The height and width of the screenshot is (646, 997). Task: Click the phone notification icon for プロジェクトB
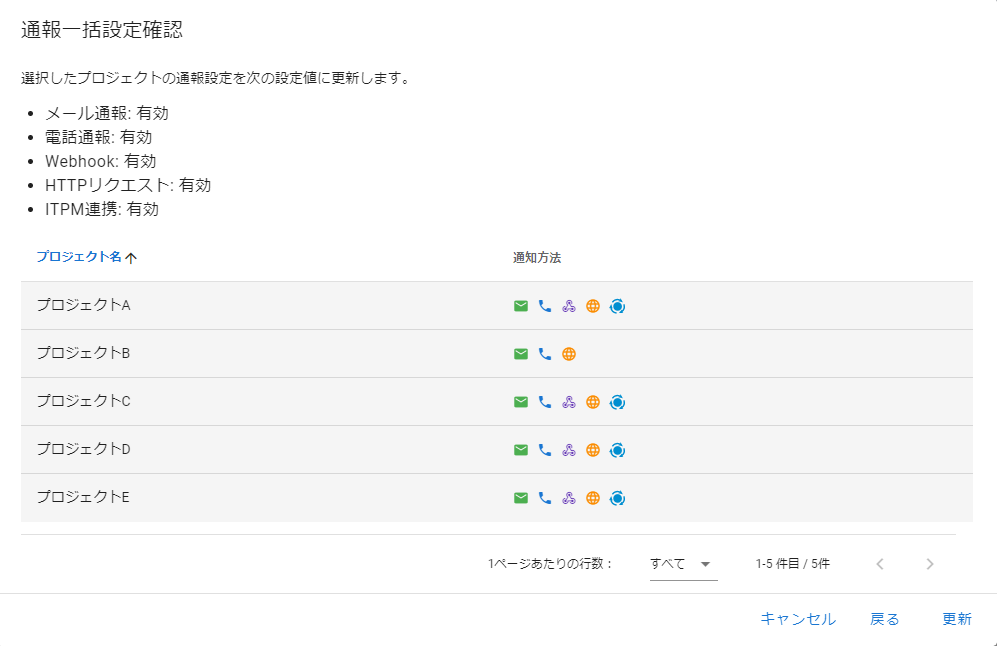click(545, 354)
